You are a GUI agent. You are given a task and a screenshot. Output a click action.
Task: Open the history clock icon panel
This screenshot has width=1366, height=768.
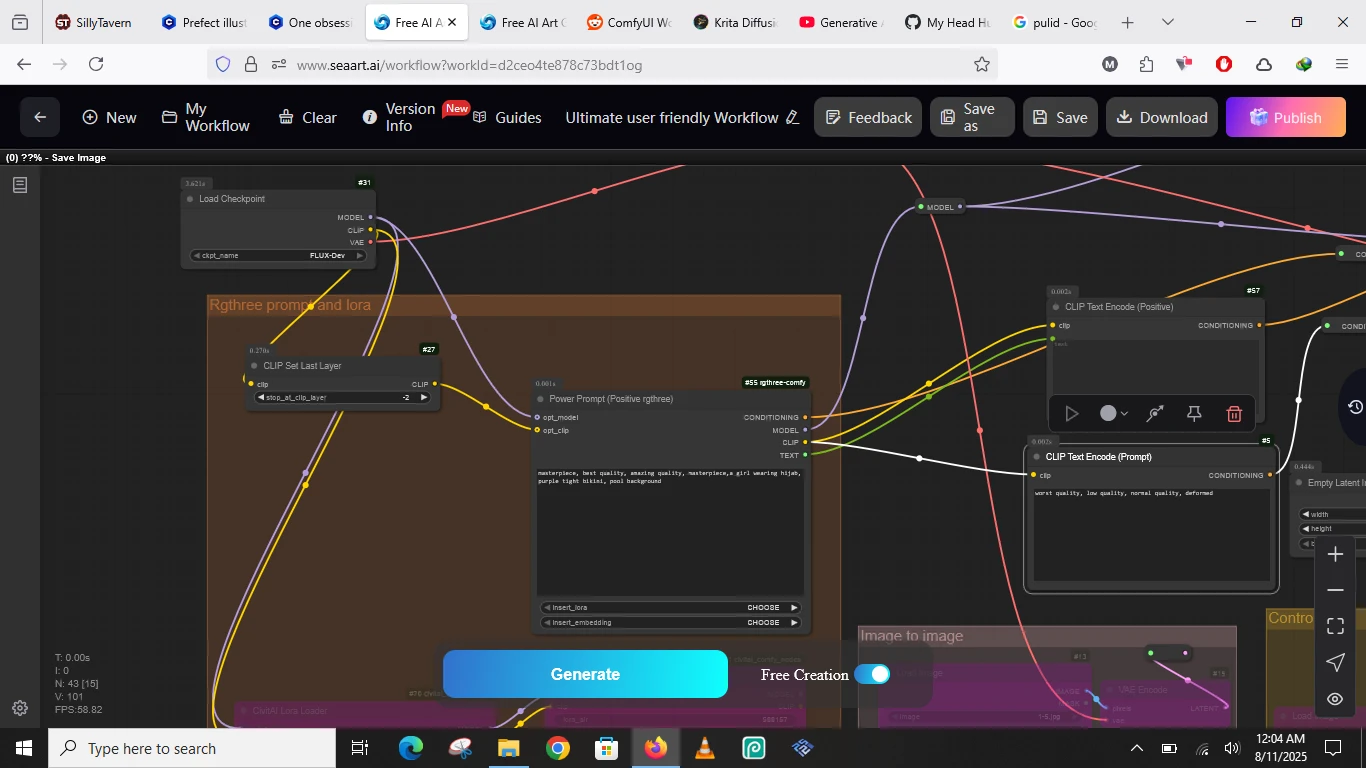[1355, 407]
